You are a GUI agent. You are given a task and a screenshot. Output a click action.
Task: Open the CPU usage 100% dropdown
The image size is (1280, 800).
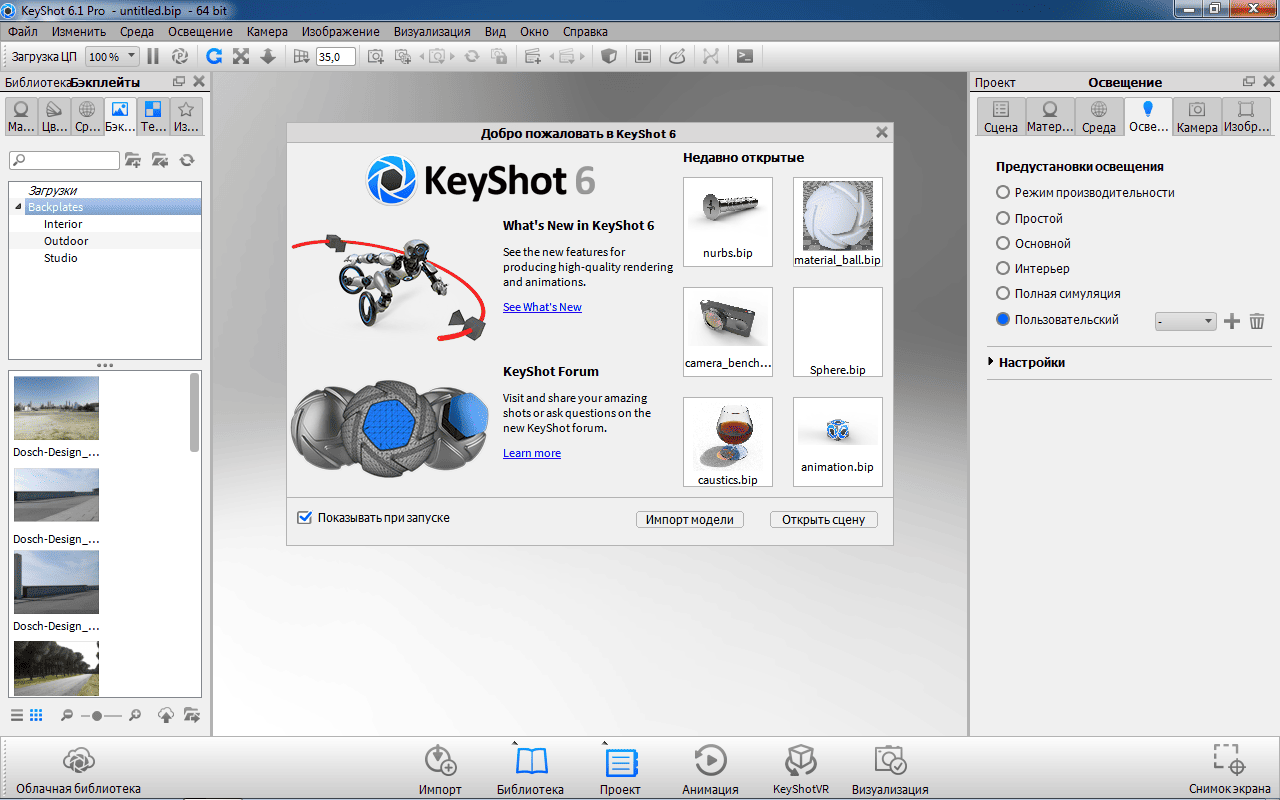[x=112, y=57]
